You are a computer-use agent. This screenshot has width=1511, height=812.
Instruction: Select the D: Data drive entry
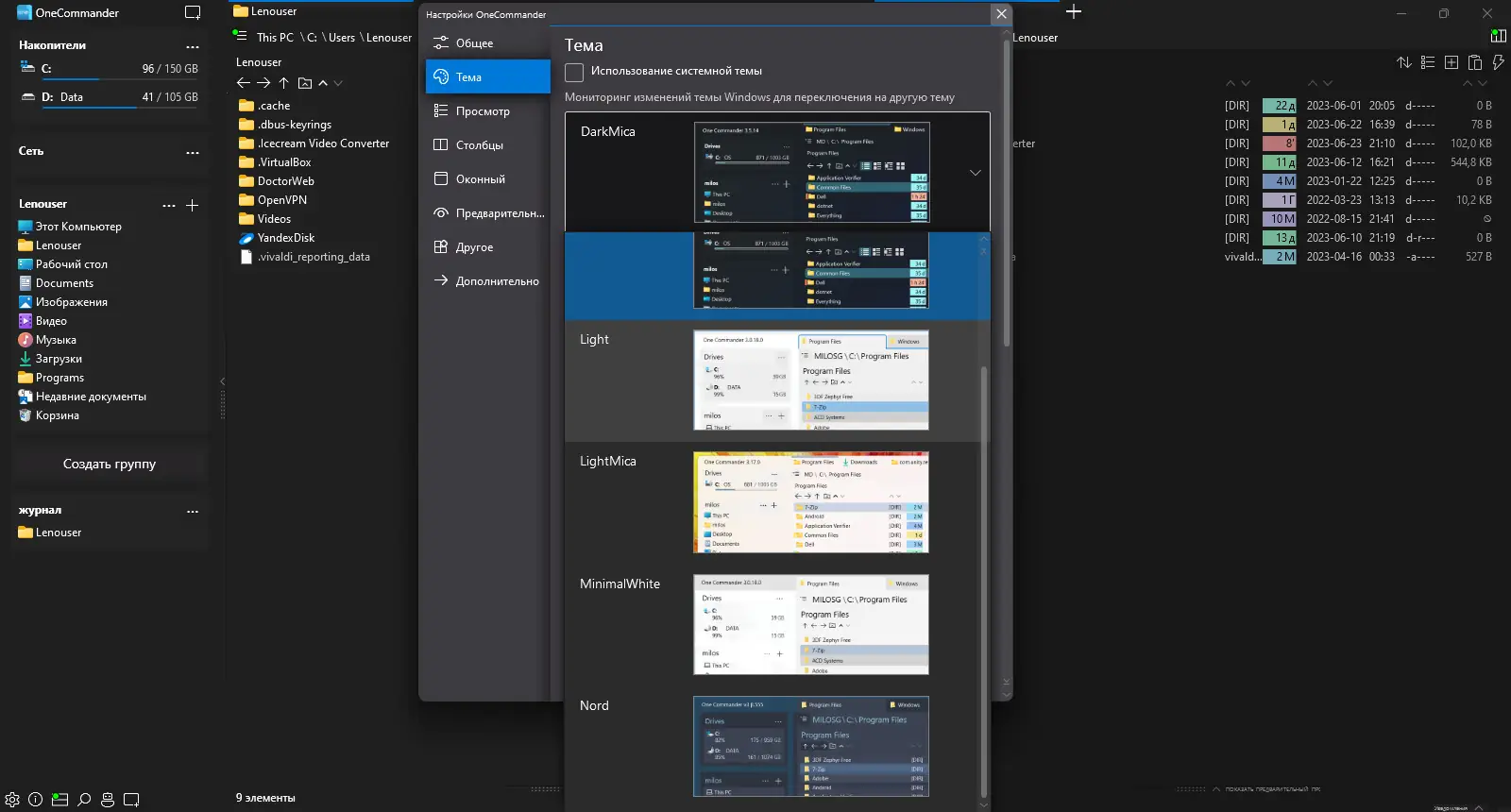tap(110, 98)
